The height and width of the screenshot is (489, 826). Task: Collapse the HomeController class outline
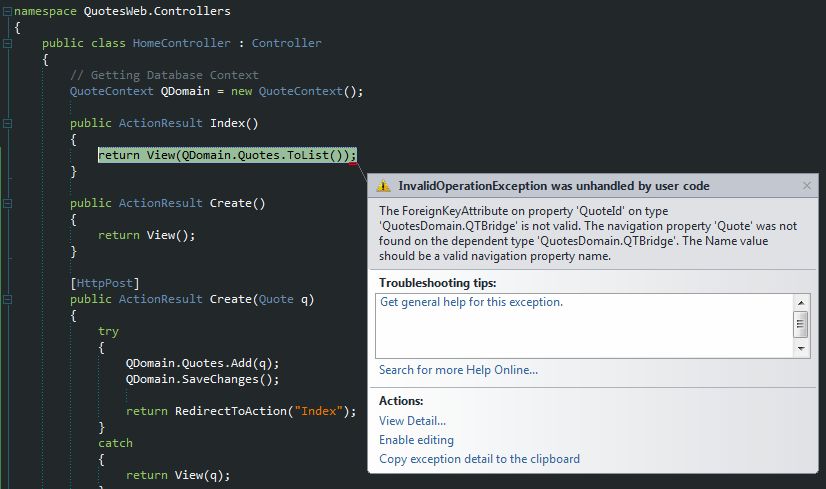(x=7, y=43)
